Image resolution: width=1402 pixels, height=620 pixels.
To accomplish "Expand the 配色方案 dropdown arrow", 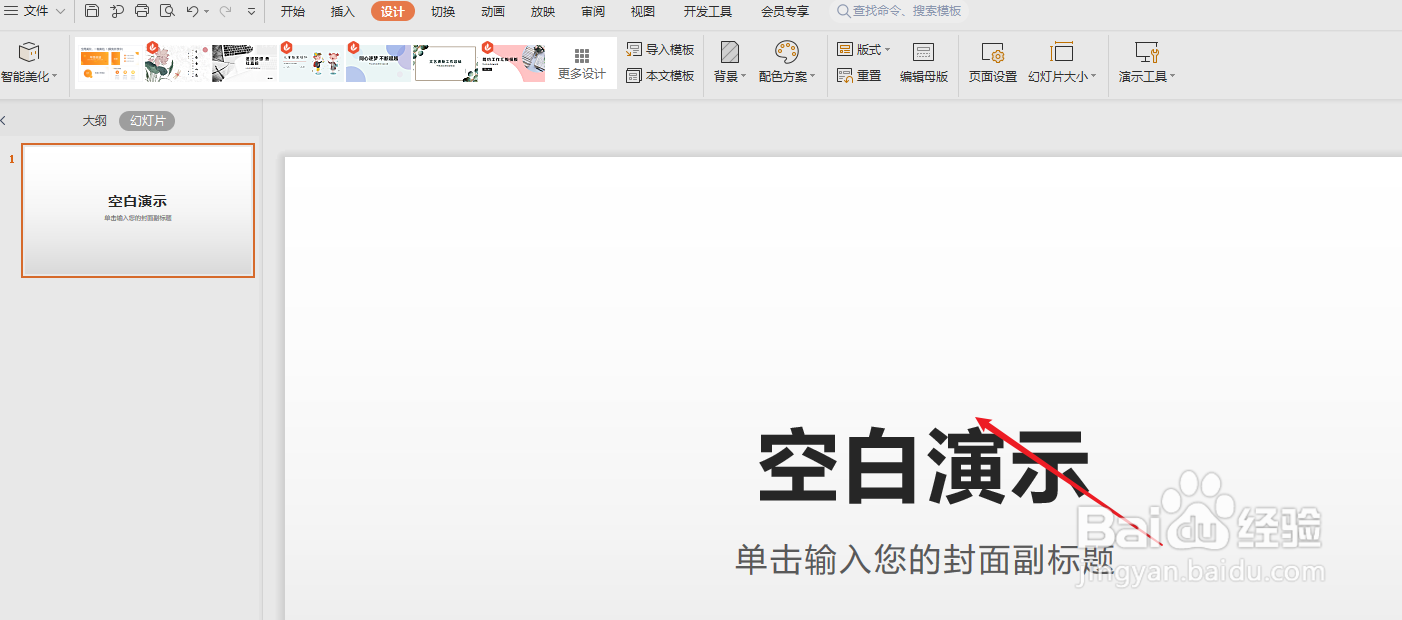I will [x=813, y=77].
